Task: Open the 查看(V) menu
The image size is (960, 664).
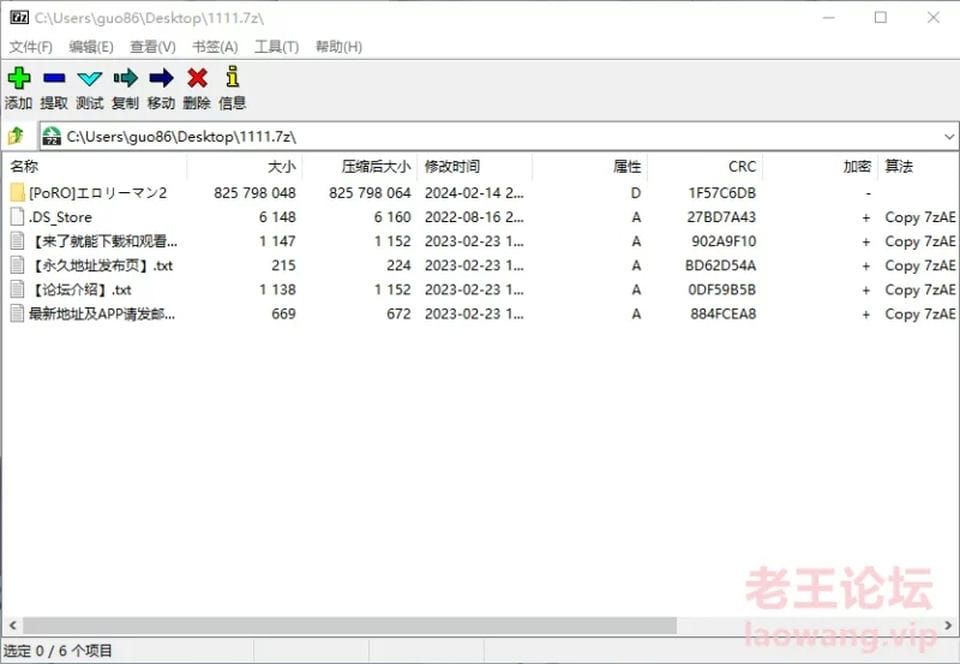Action: coord(153,47)
